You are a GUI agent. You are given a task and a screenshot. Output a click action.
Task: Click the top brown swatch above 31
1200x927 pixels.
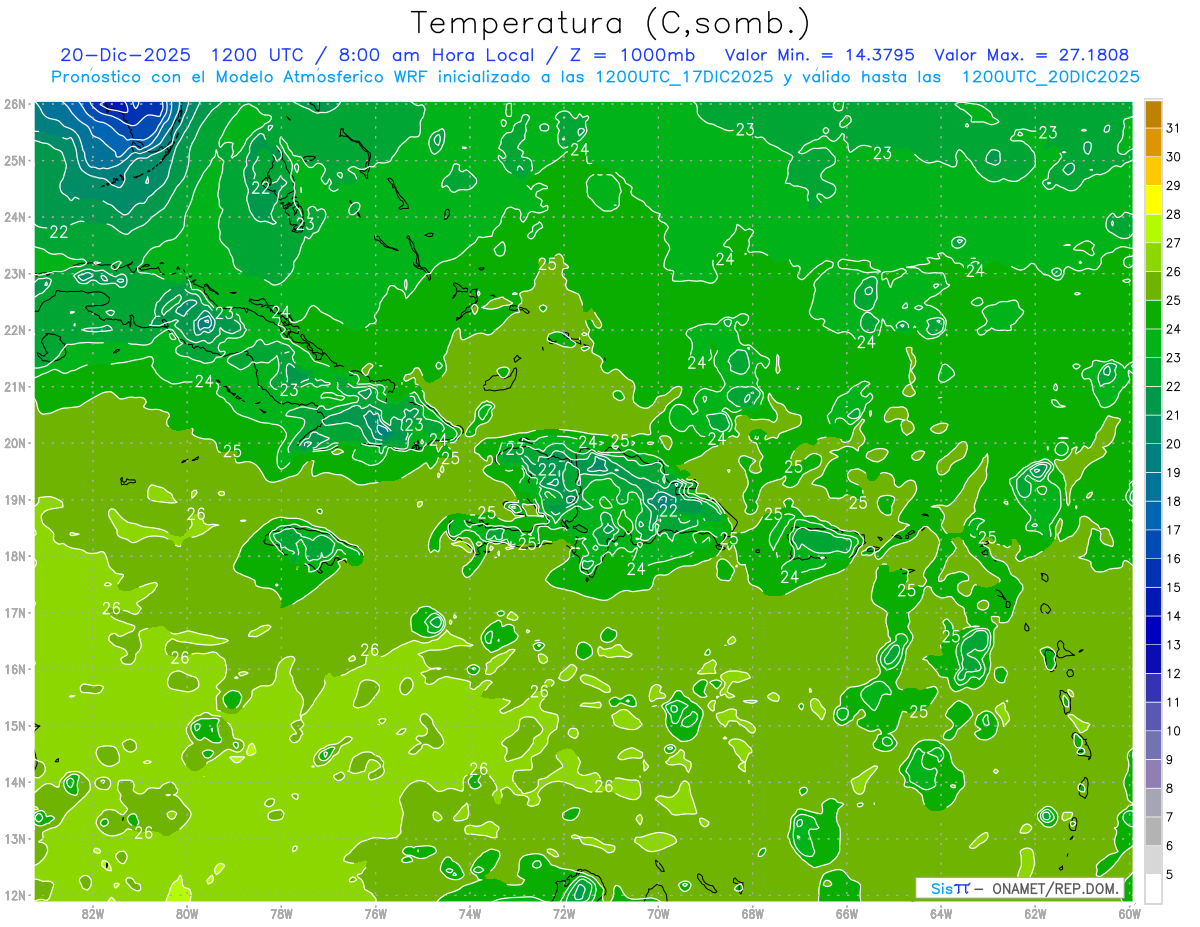[1153, 114]
